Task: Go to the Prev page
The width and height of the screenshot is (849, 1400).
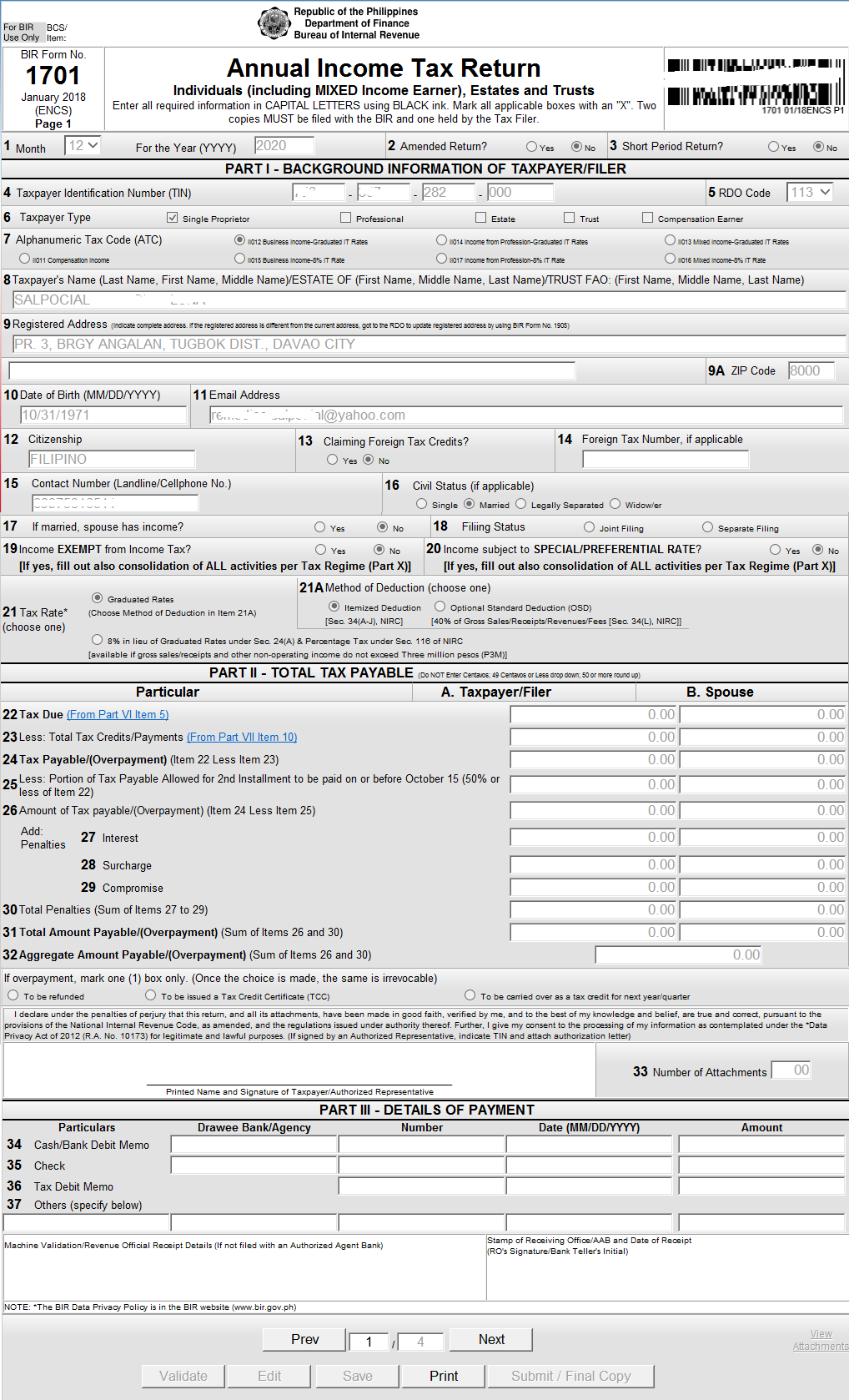Action: click(x=304, y=1339)
